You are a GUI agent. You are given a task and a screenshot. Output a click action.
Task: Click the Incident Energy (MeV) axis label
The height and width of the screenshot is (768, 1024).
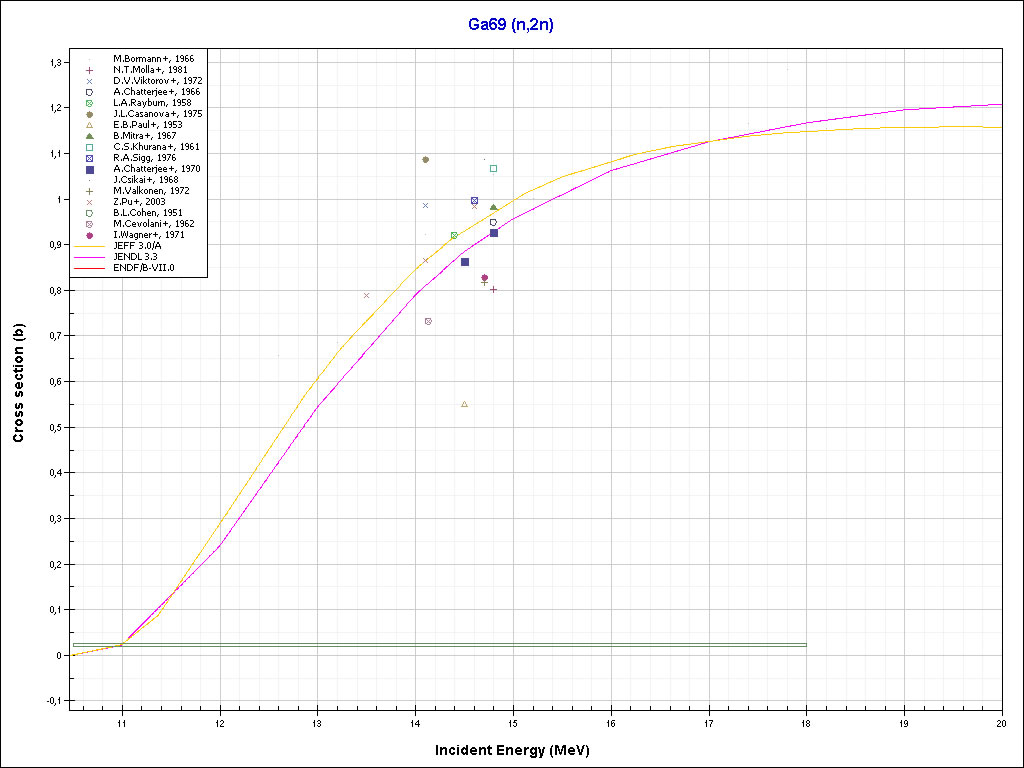pyautogui.click(x=519, y=750)
